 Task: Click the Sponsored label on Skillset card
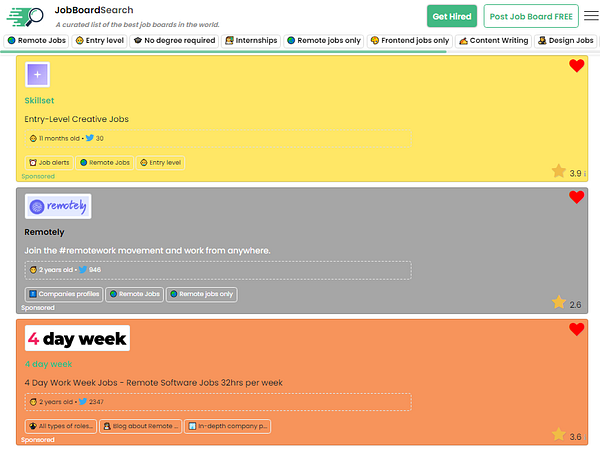click(38, 176)
